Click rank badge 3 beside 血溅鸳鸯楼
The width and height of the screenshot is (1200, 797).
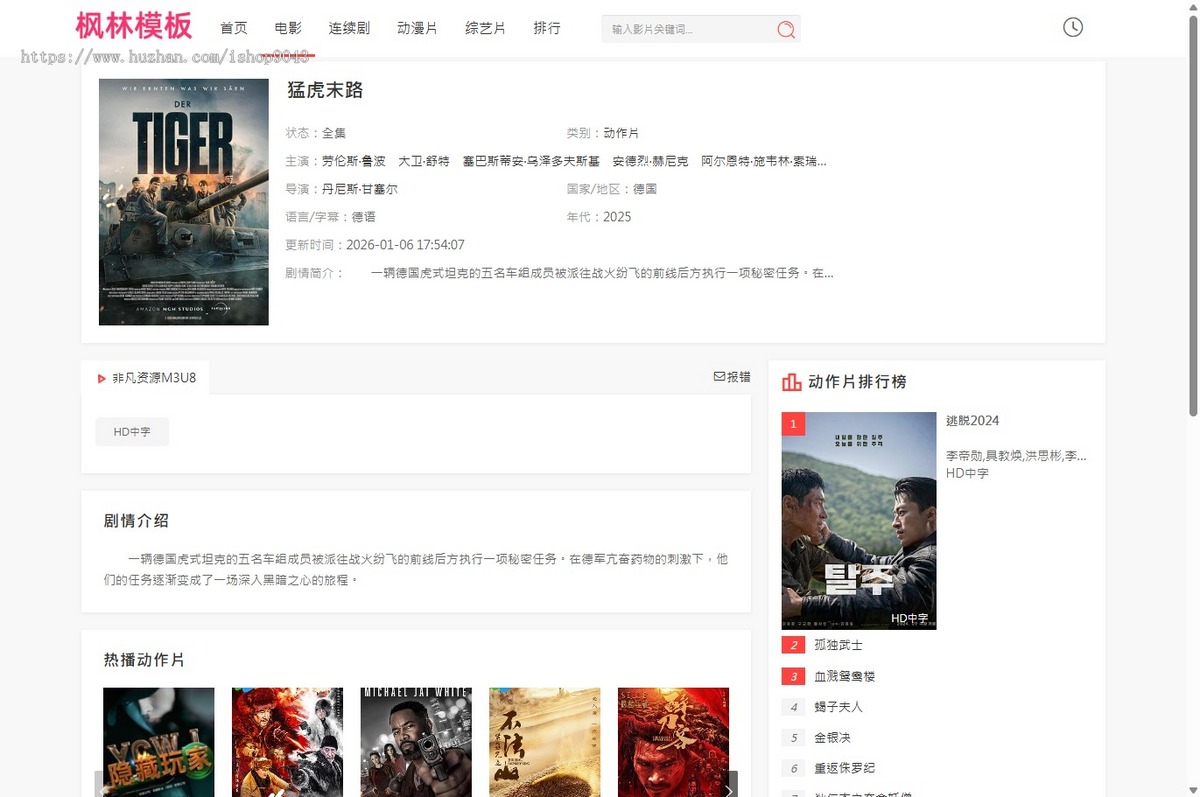[x=793, y=677]
